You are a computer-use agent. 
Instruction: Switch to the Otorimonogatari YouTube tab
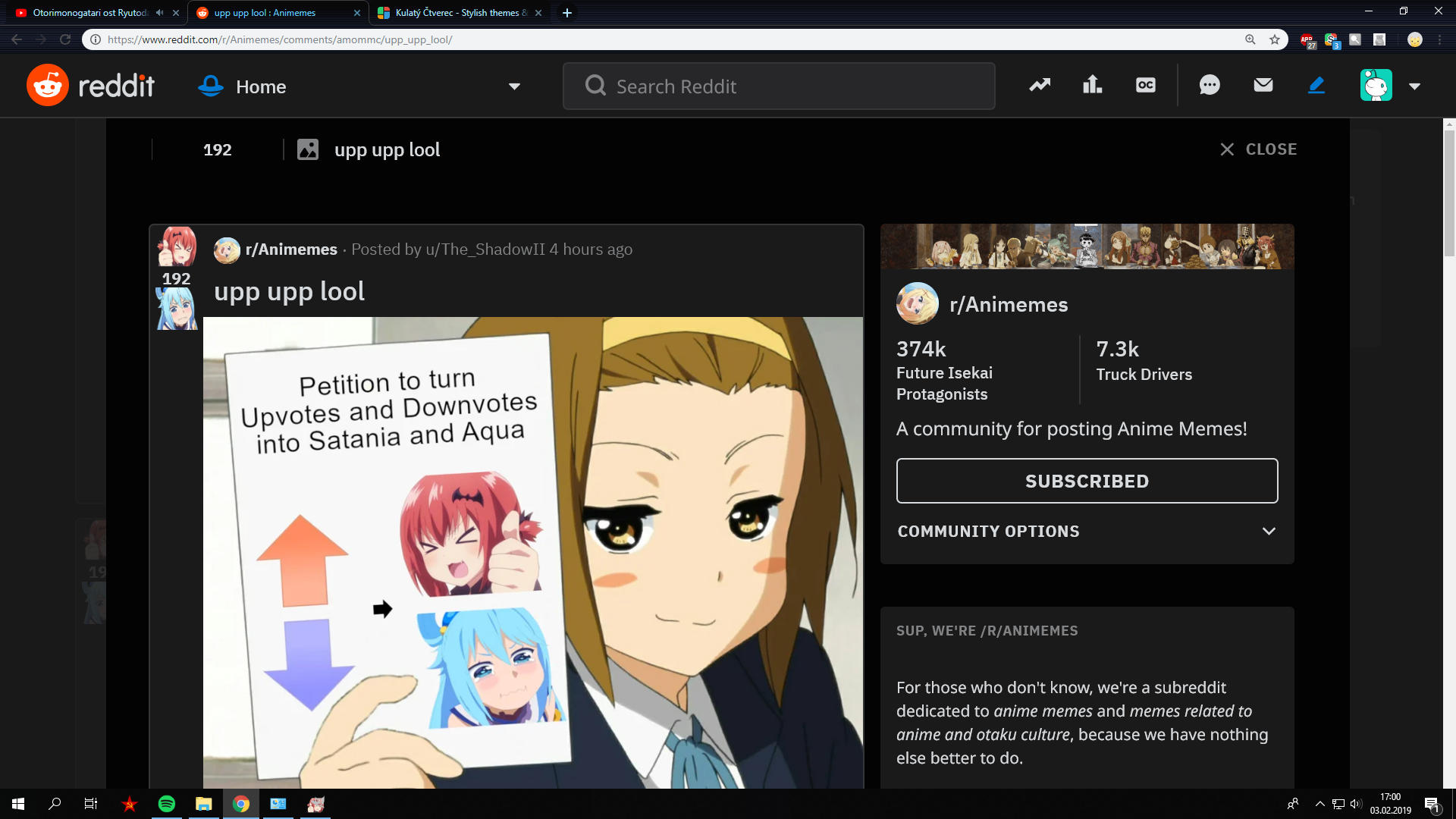point(89,13)
